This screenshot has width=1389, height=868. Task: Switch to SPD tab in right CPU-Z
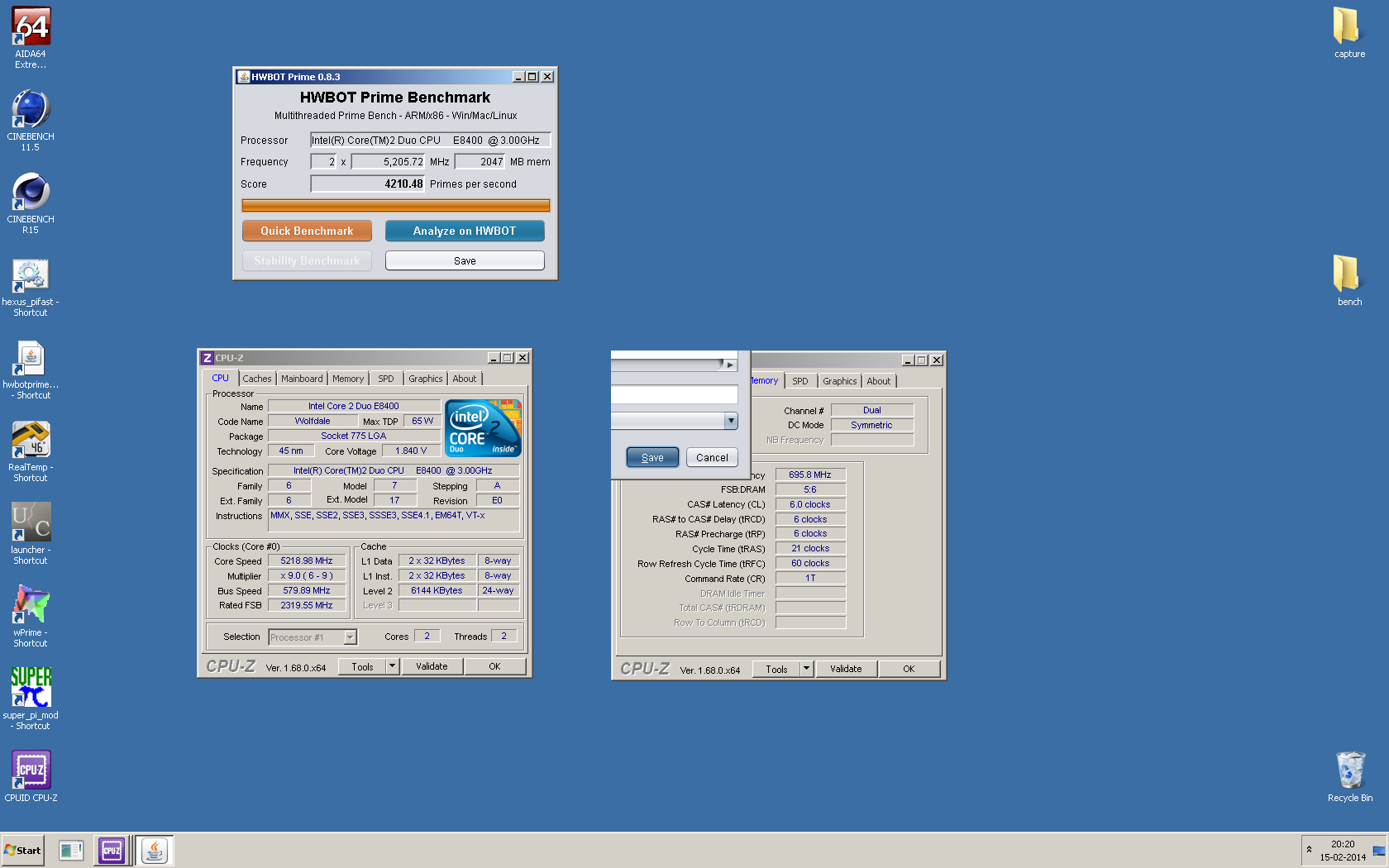click(x=800, y=381)
